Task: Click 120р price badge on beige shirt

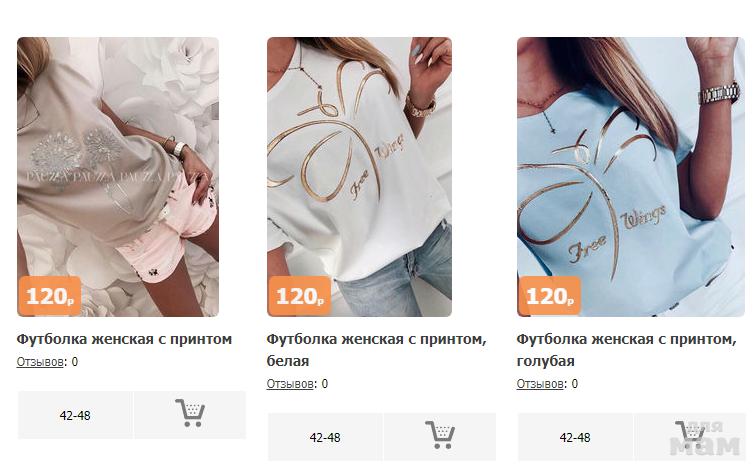Action: tap(50, 296)
